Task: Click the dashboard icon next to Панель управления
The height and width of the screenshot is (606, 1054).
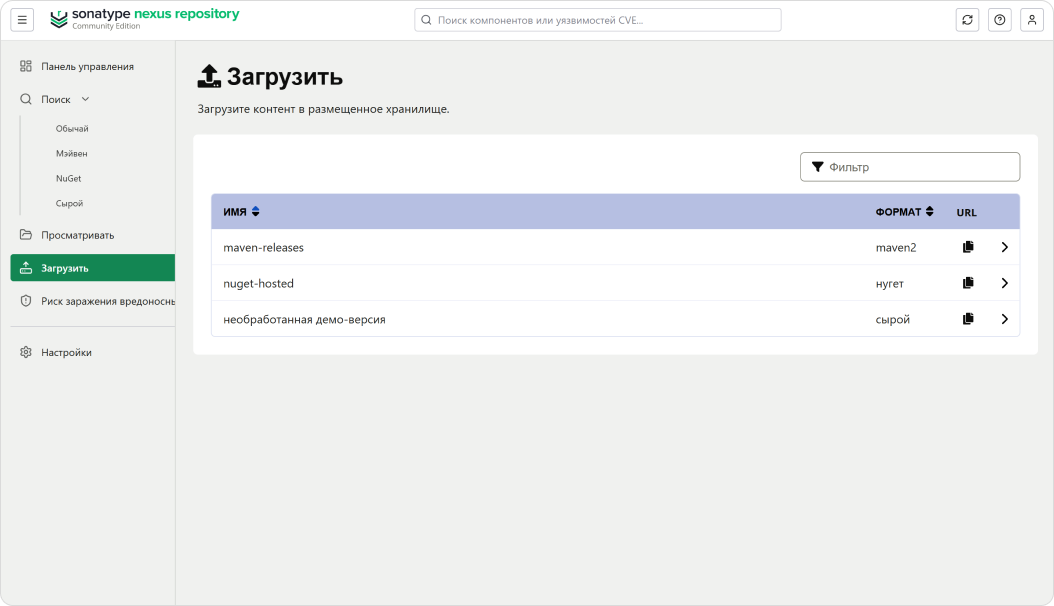Action: click(26, 66)
